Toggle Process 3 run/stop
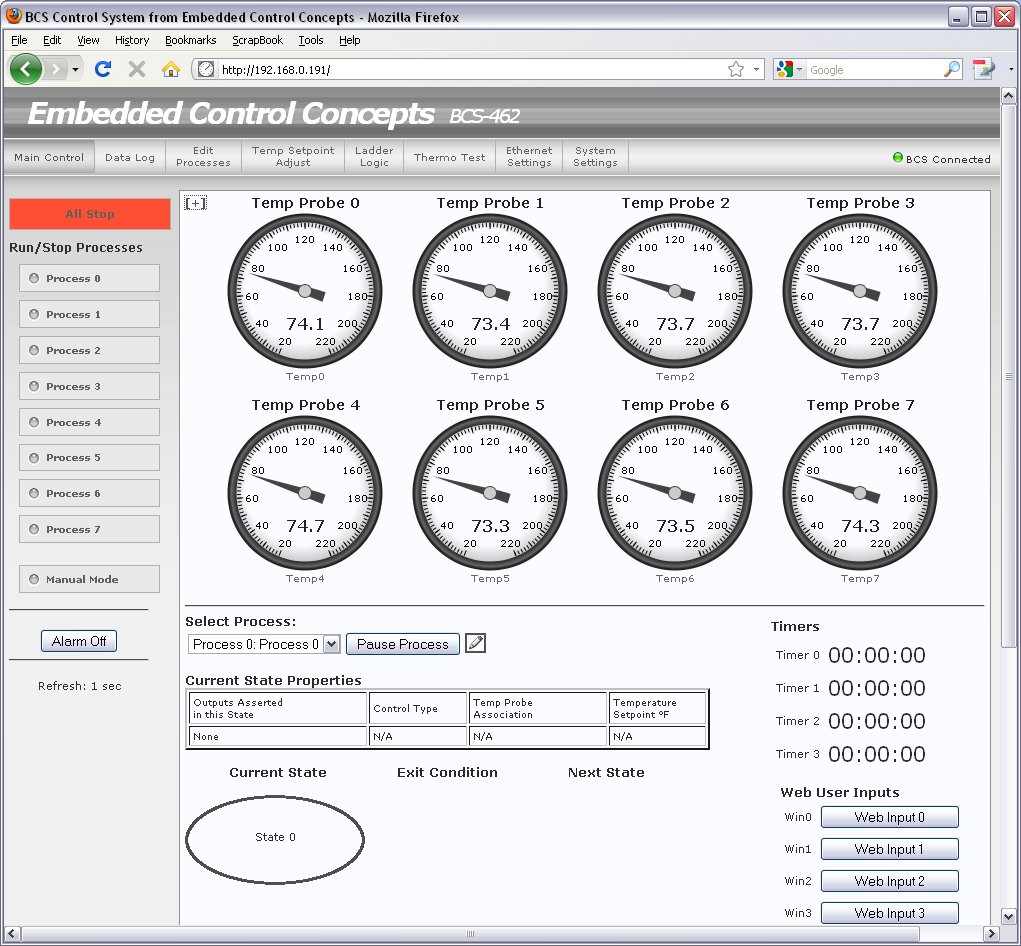 tap(89, 386)
